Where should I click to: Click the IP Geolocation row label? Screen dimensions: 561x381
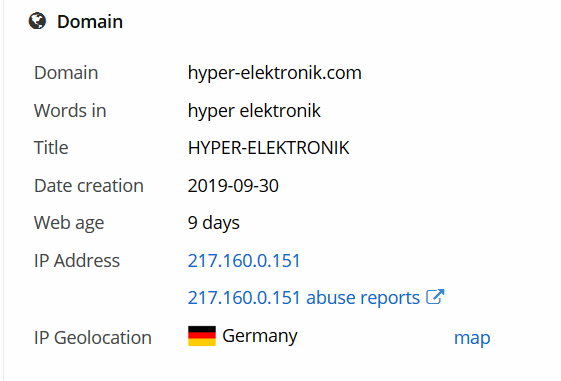click(x=93, y=338)
